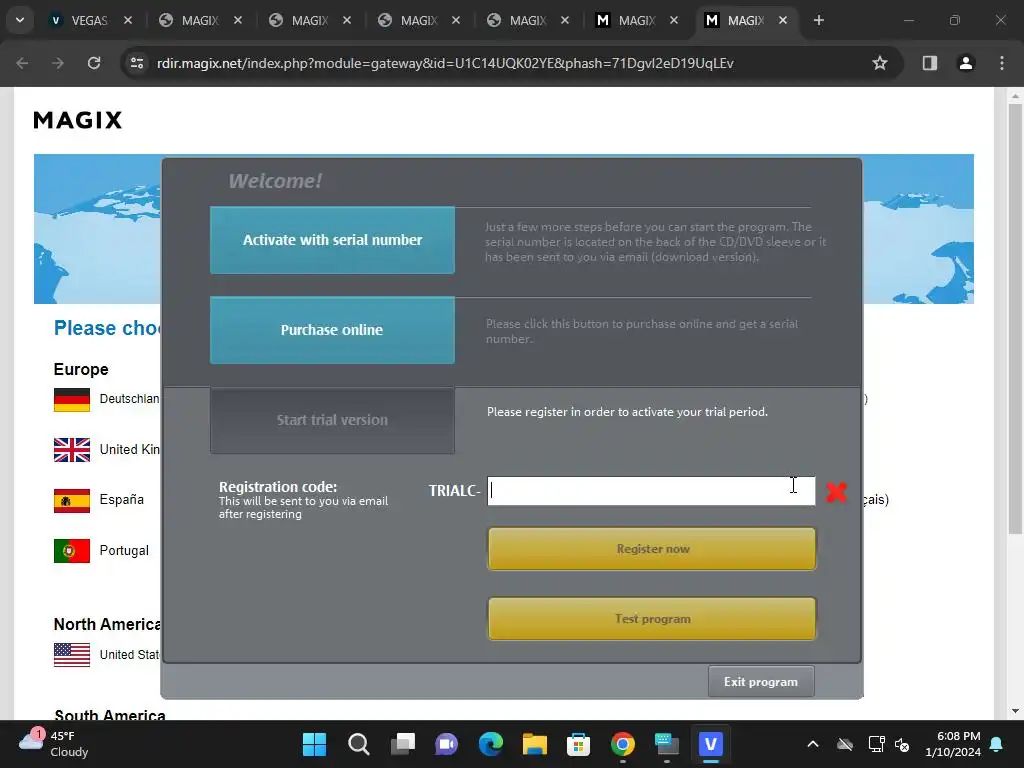The width and height of the screenshot is (1024, 768).
Task: Click the MAGIX logo
Action: pos(78,120)
